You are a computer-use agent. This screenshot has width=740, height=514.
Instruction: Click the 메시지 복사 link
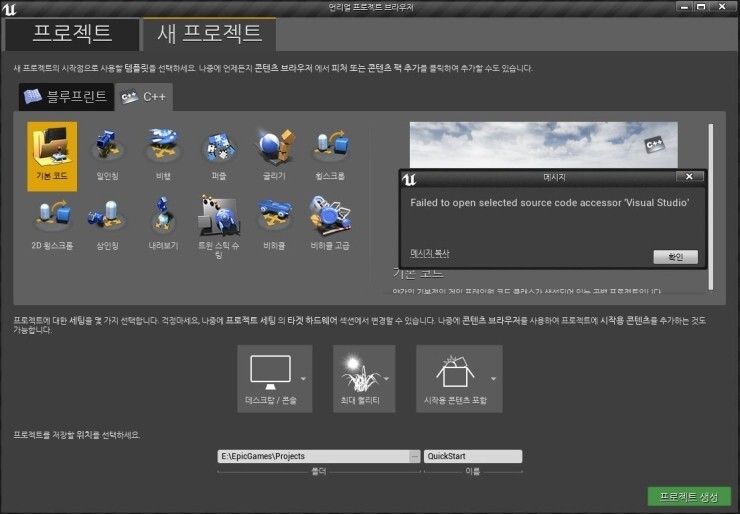click(x=429, y=253)
